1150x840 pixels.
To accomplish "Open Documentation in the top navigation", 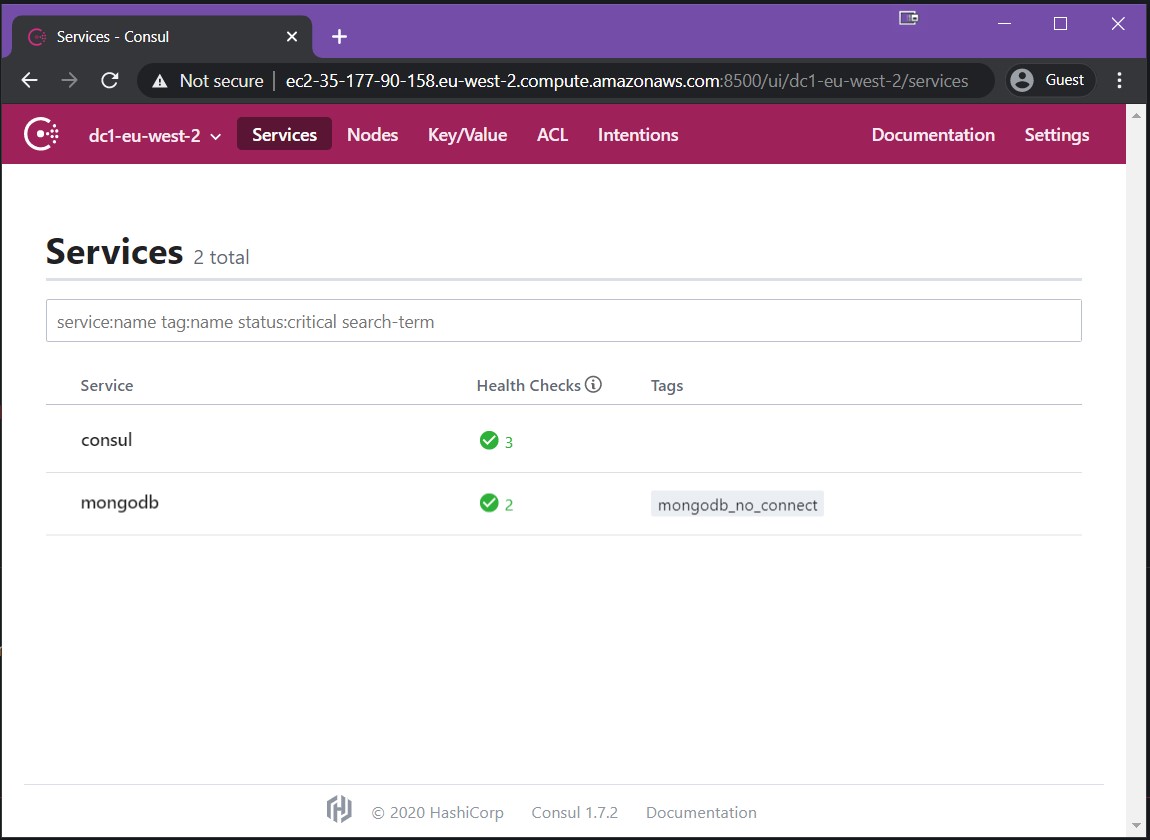I will click(x=933, y=134).
